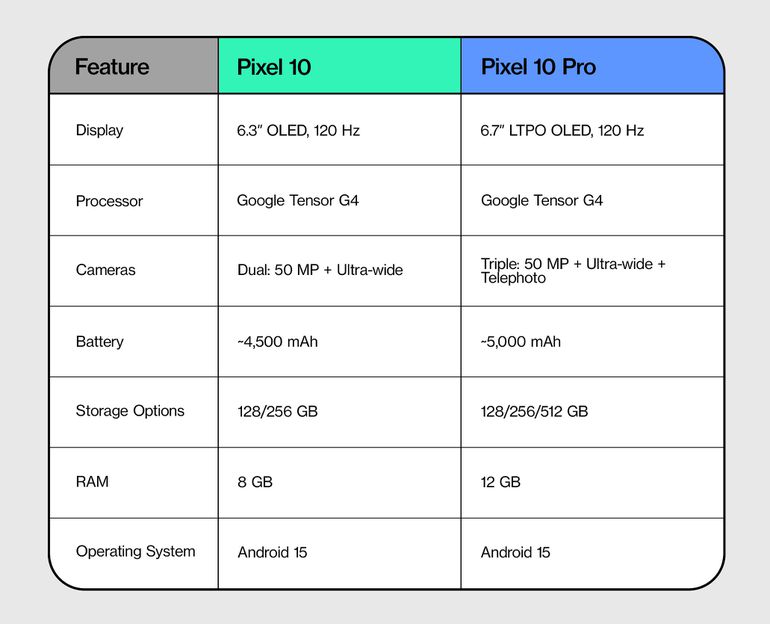Click the Battery row label

coord(100,341)
